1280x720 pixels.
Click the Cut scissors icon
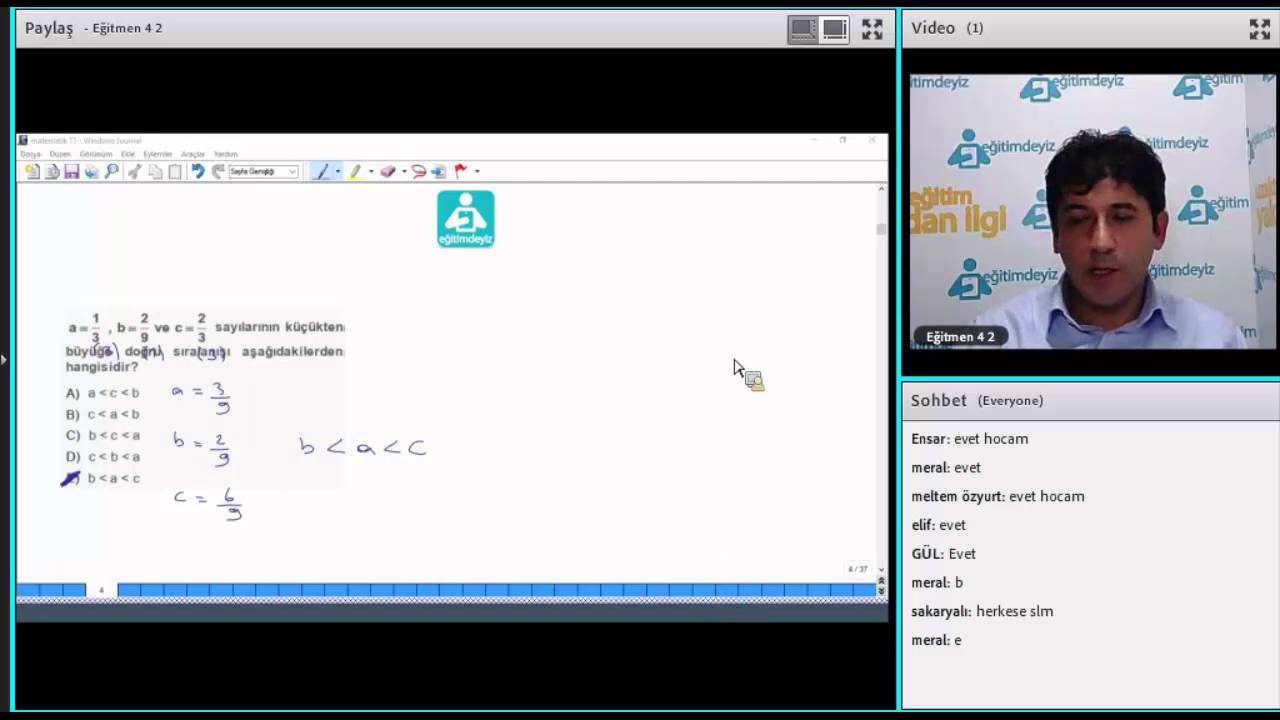pos(134,172)
